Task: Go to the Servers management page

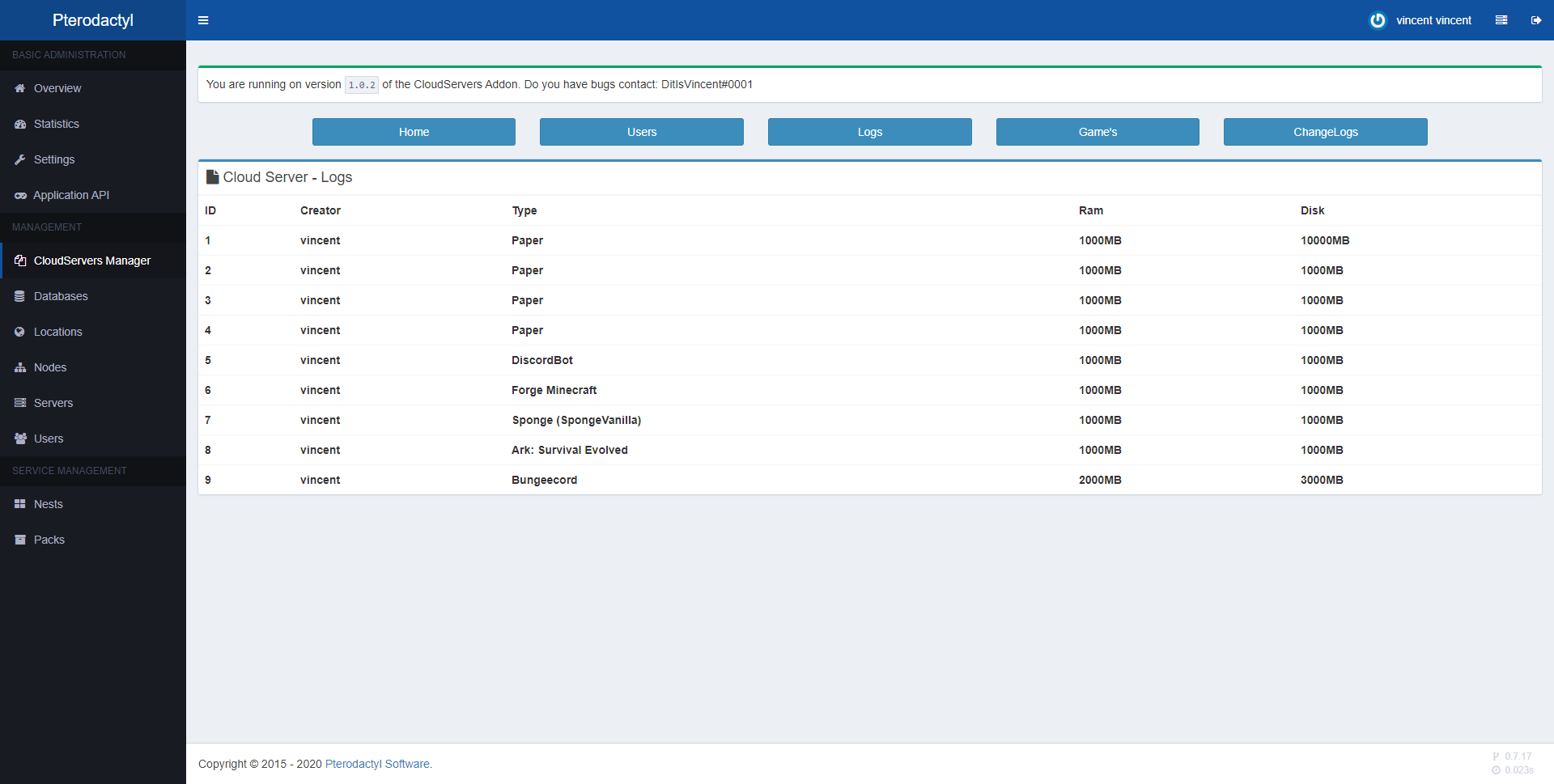Action: (53, 403)
